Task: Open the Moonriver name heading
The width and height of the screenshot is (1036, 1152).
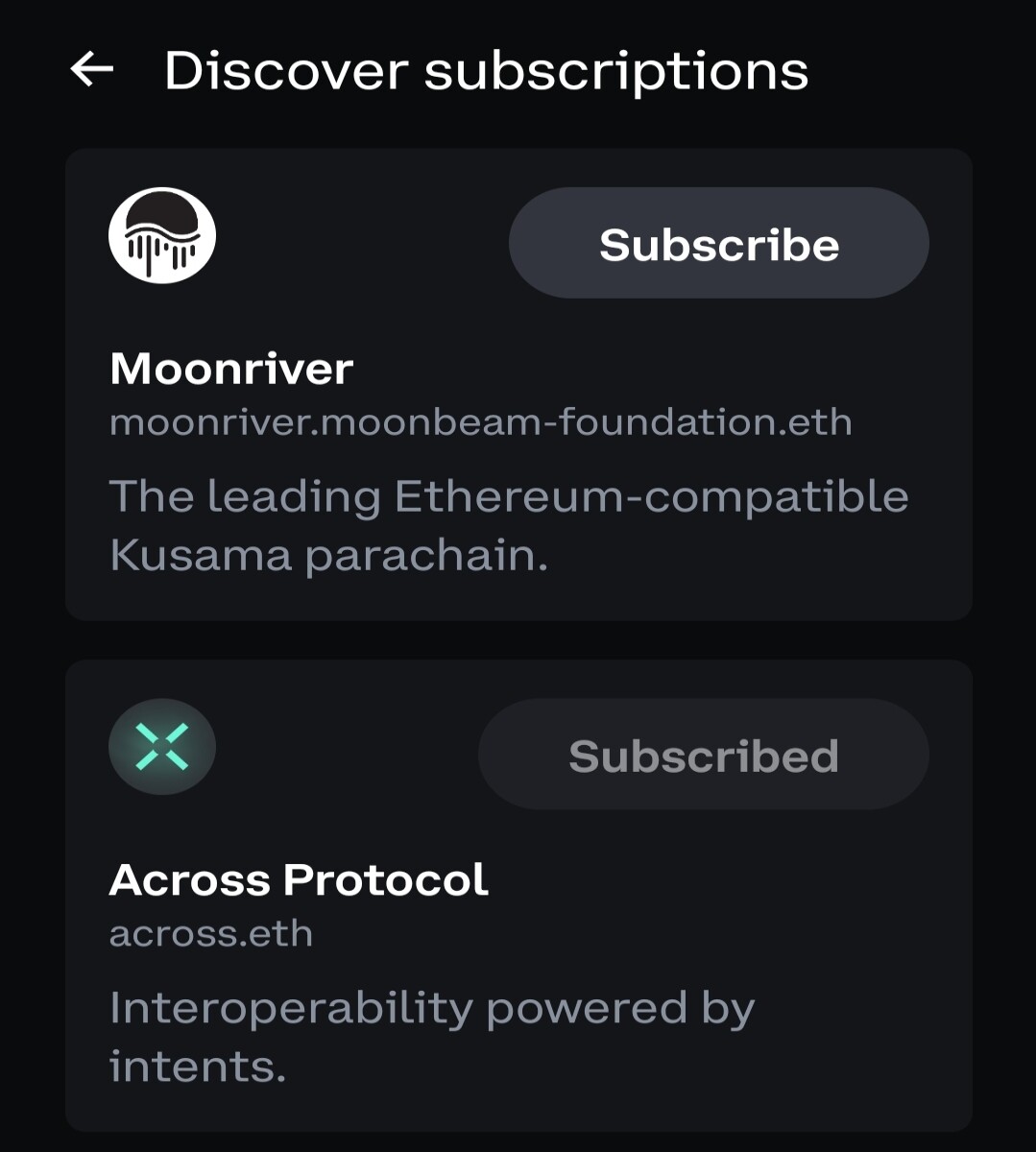Action: coord(231,369)
